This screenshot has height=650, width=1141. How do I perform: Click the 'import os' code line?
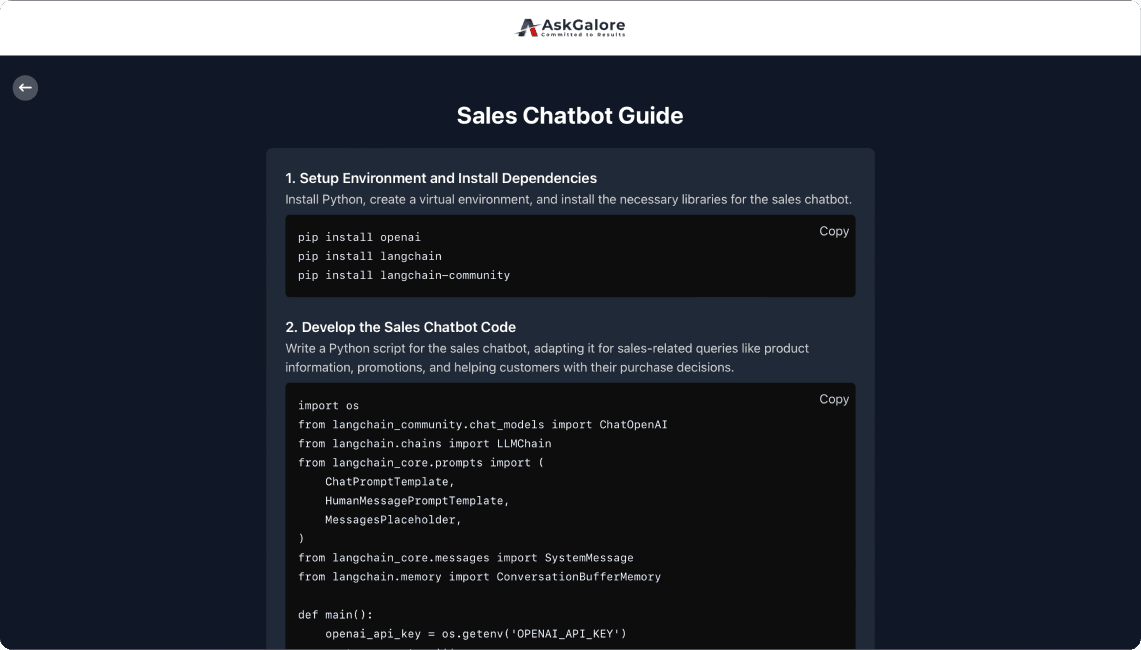328,405
